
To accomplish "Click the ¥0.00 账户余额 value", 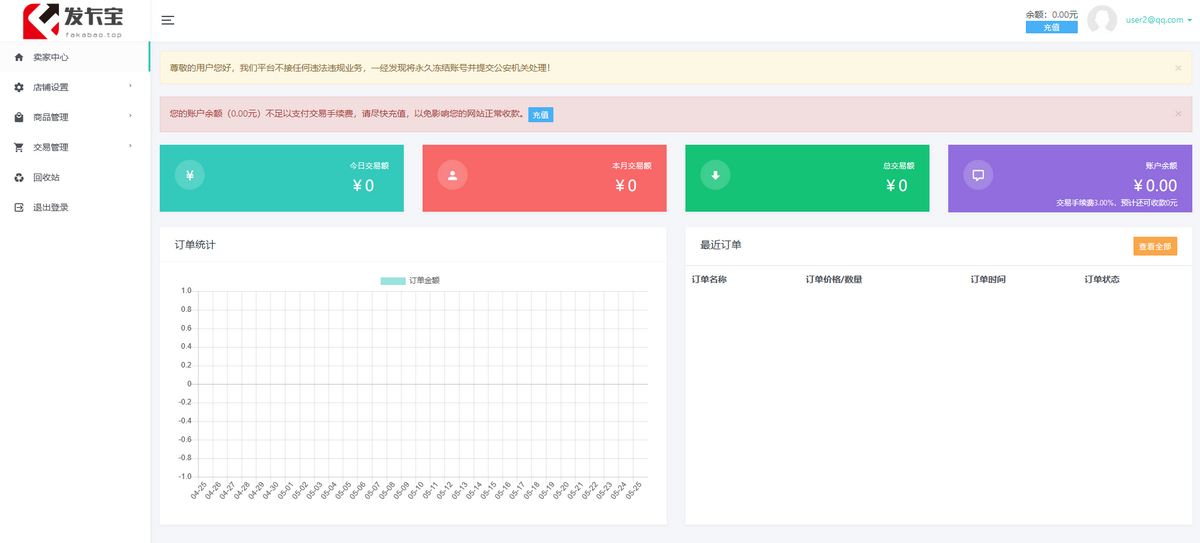I will 1155,185.
